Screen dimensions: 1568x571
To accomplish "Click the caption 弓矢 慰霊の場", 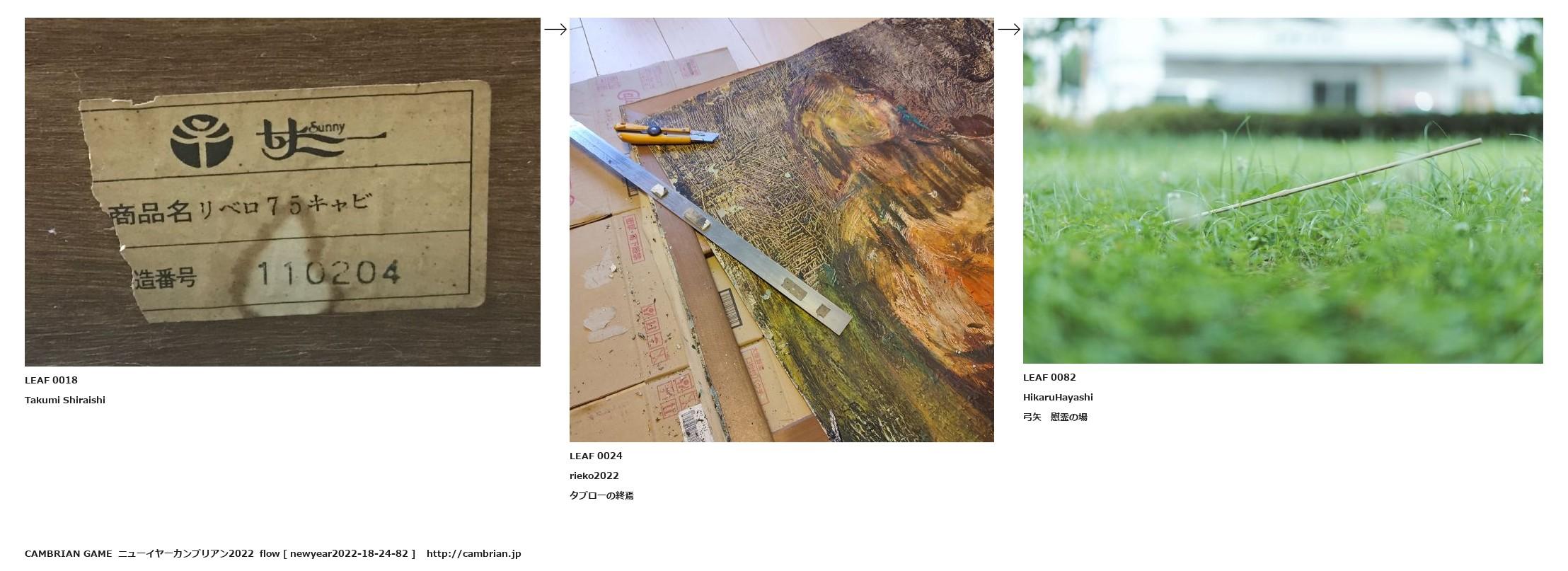I will [1055, 417].
